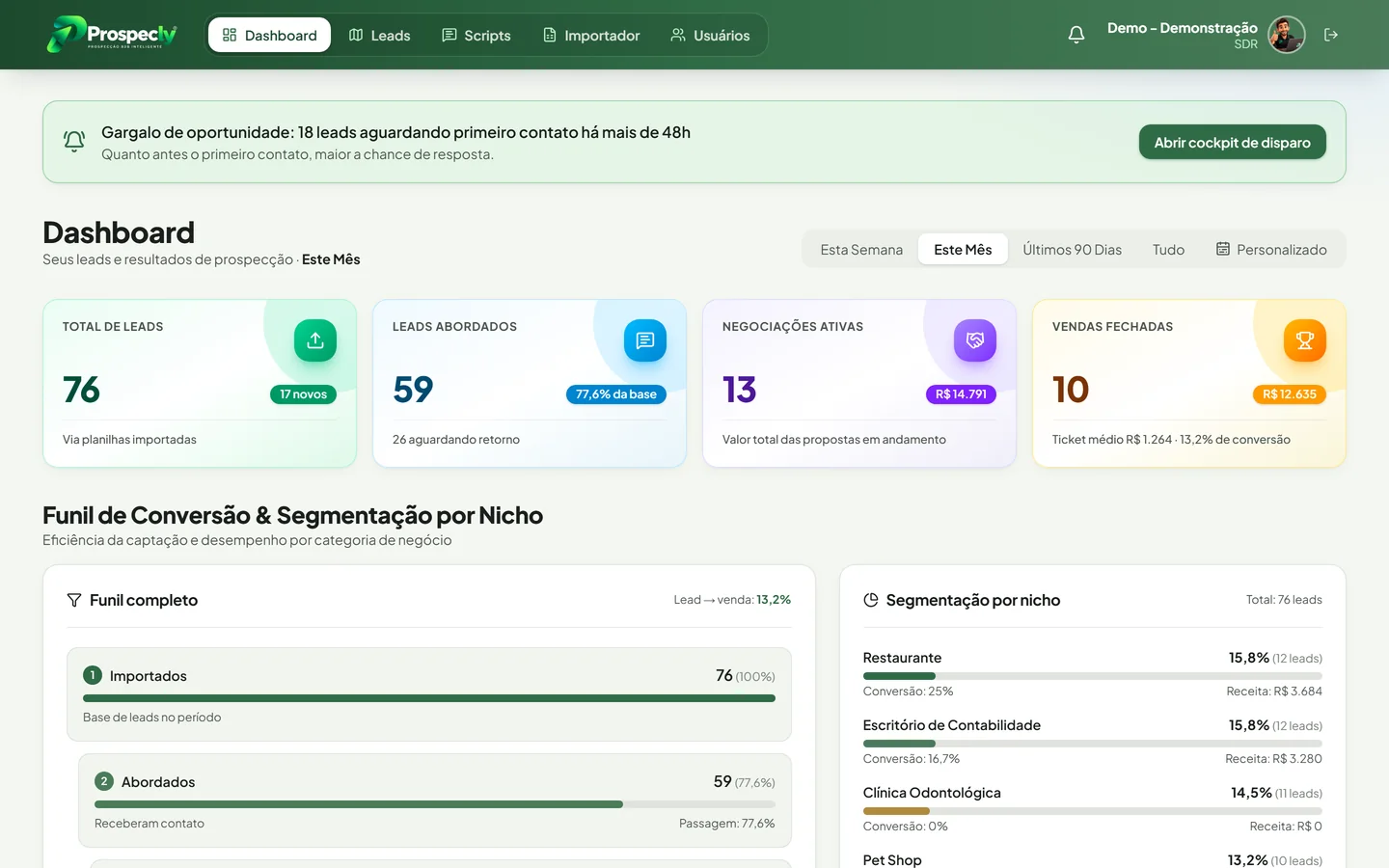Click the R$ 12.635 badge
This screenshot has height=868, width=1389.
point(1290,393)
